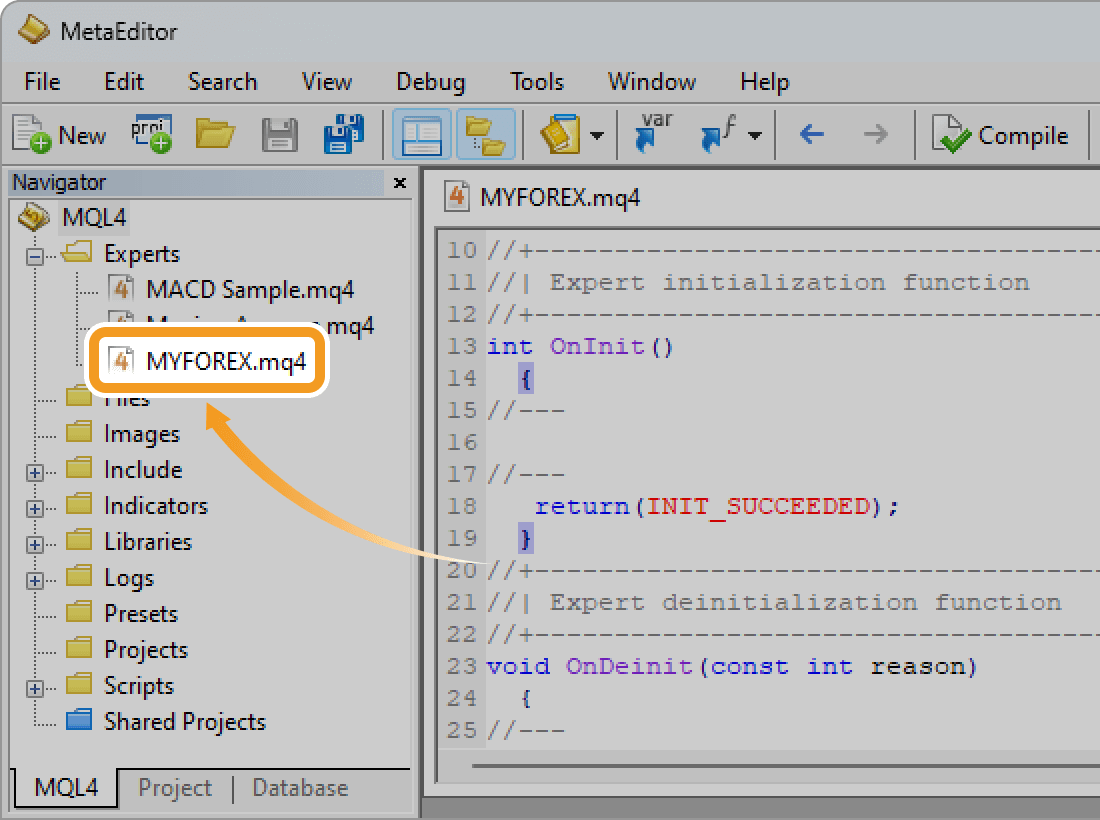The width and height of the screenshot is (1100, 820).
Task: Select MACD Sample.mq4 in Navigator
Action: [x=249, y=290]
